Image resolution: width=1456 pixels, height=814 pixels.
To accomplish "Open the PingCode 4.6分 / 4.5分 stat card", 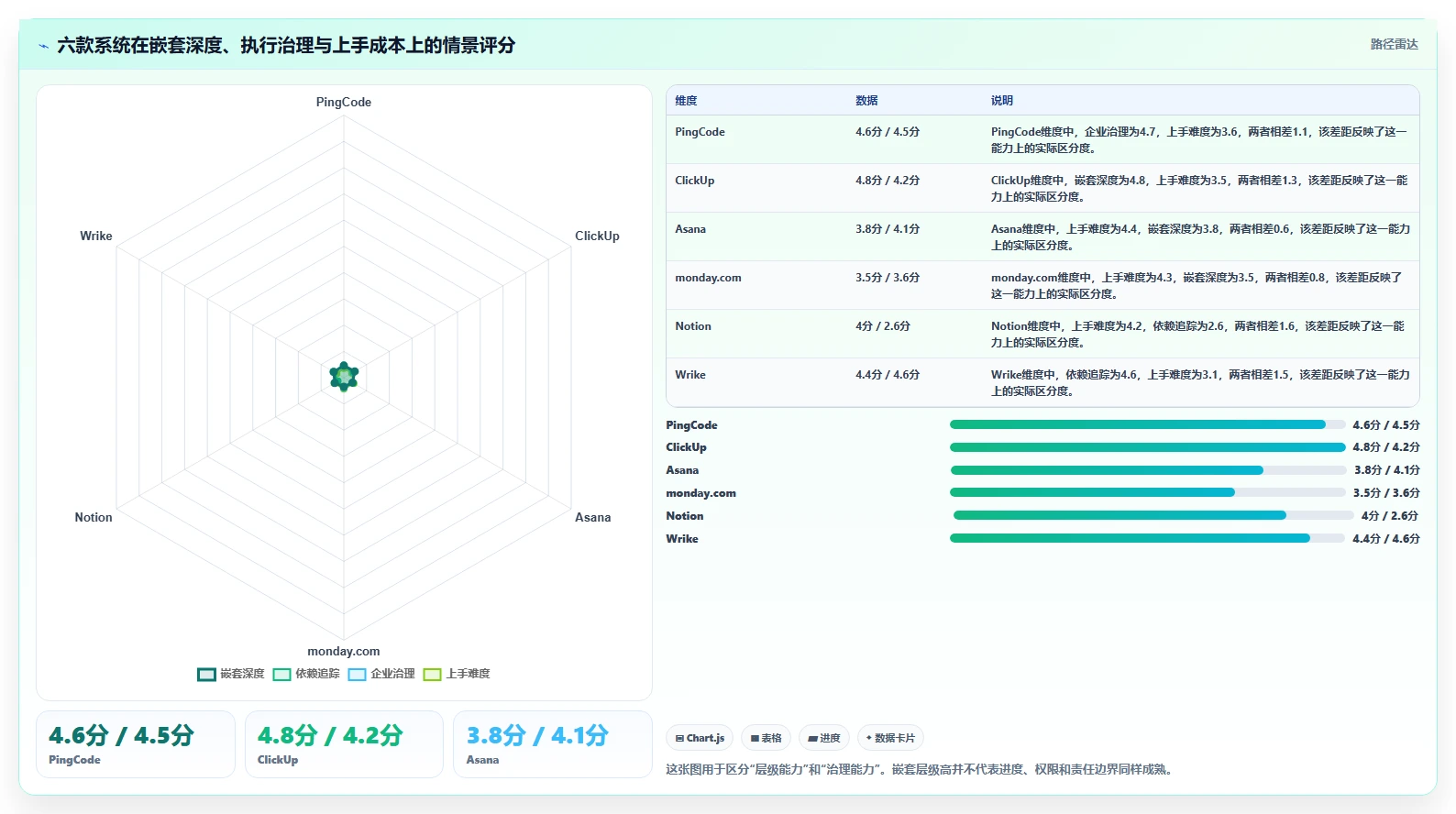I will tap(136, 744).
